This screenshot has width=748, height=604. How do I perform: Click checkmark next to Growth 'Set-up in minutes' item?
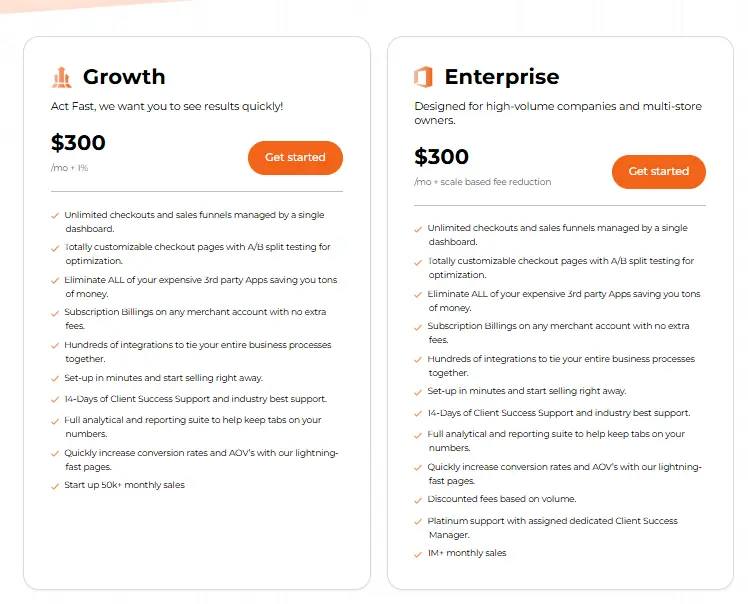[55, 379]
